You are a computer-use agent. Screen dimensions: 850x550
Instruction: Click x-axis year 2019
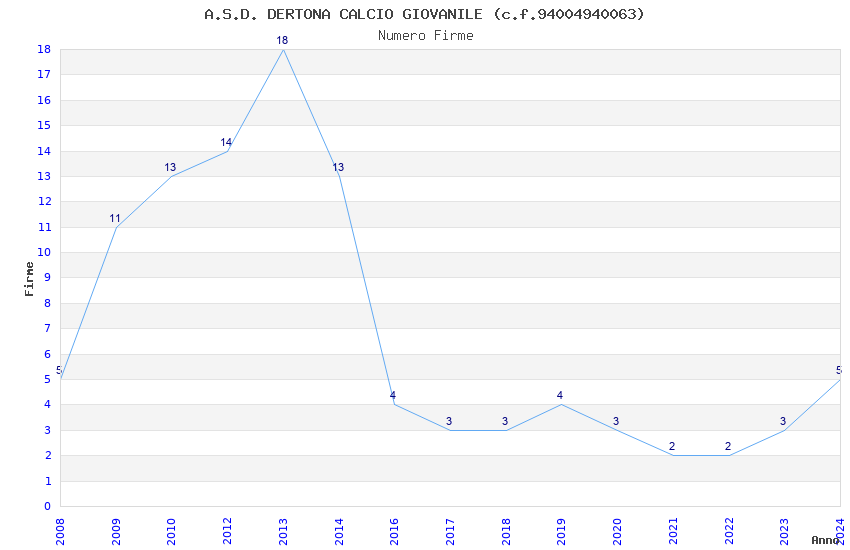click(x=561, y=531)
